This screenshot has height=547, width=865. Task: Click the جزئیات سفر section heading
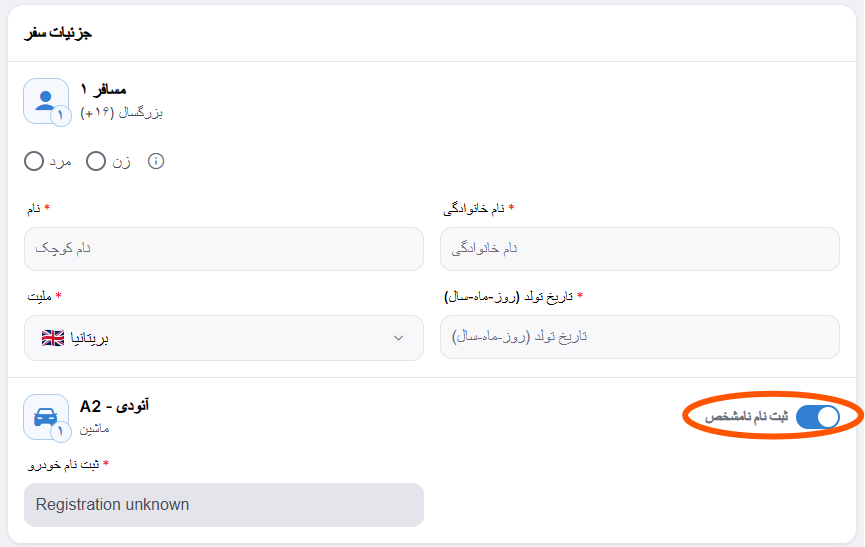click(58, 33)
